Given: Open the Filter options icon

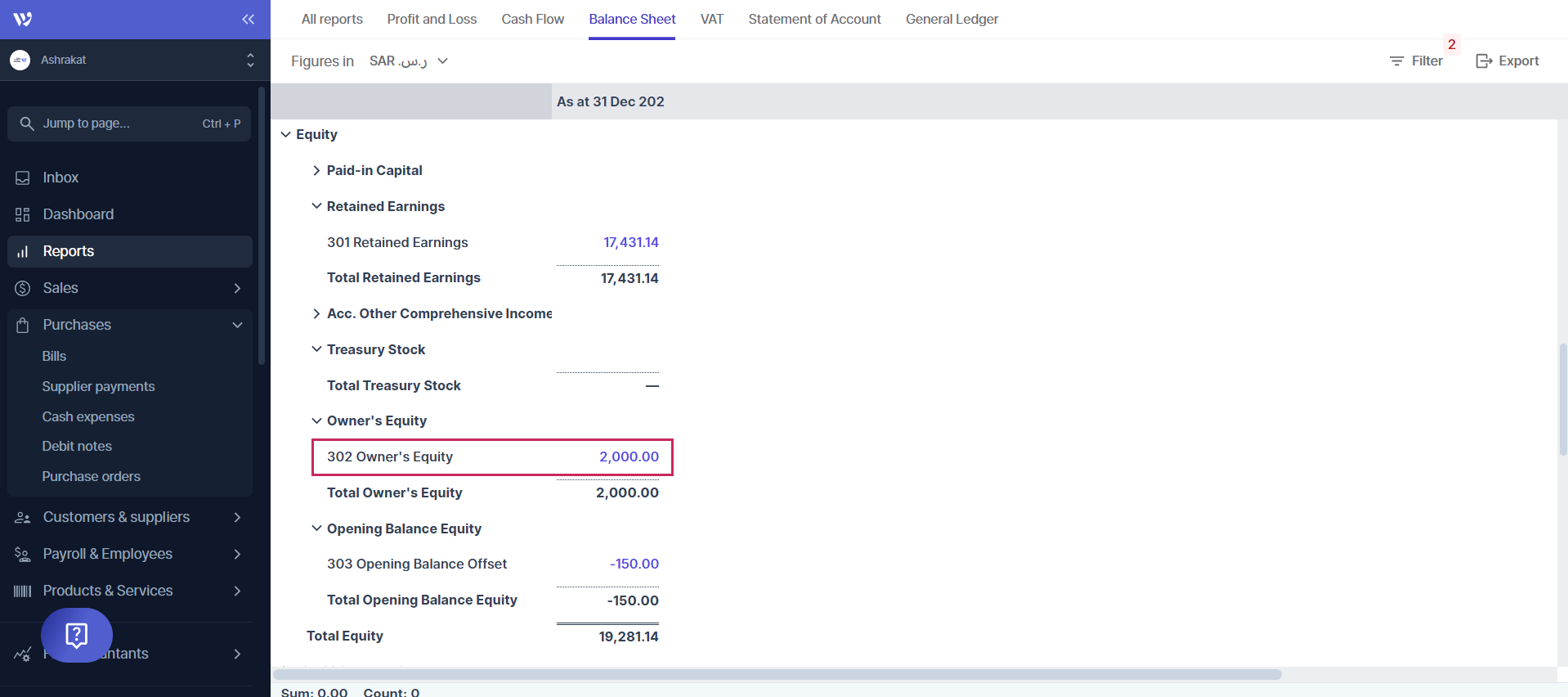Looking at the screenshot, I should point(1396,61).
